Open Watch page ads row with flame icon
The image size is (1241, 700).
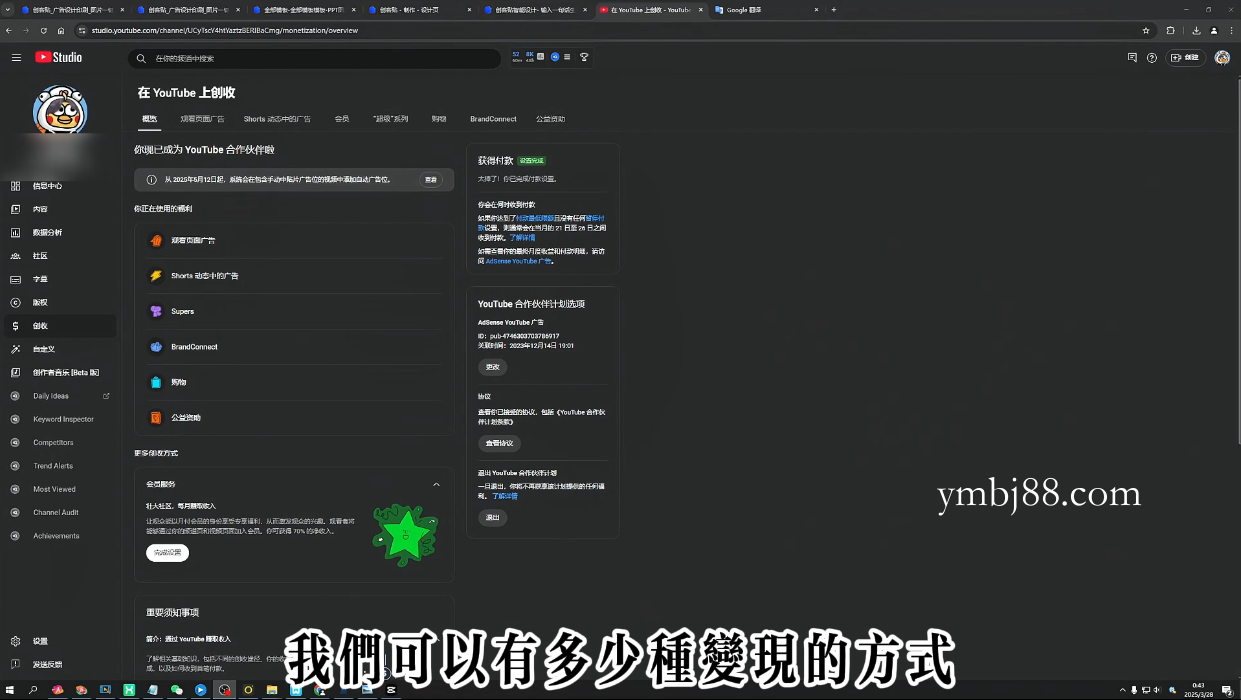coord(295,240)
